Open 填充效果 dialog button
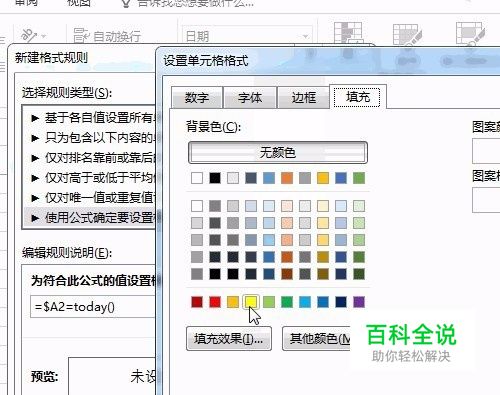Viewport: 500px width, 395px height. 229,339
